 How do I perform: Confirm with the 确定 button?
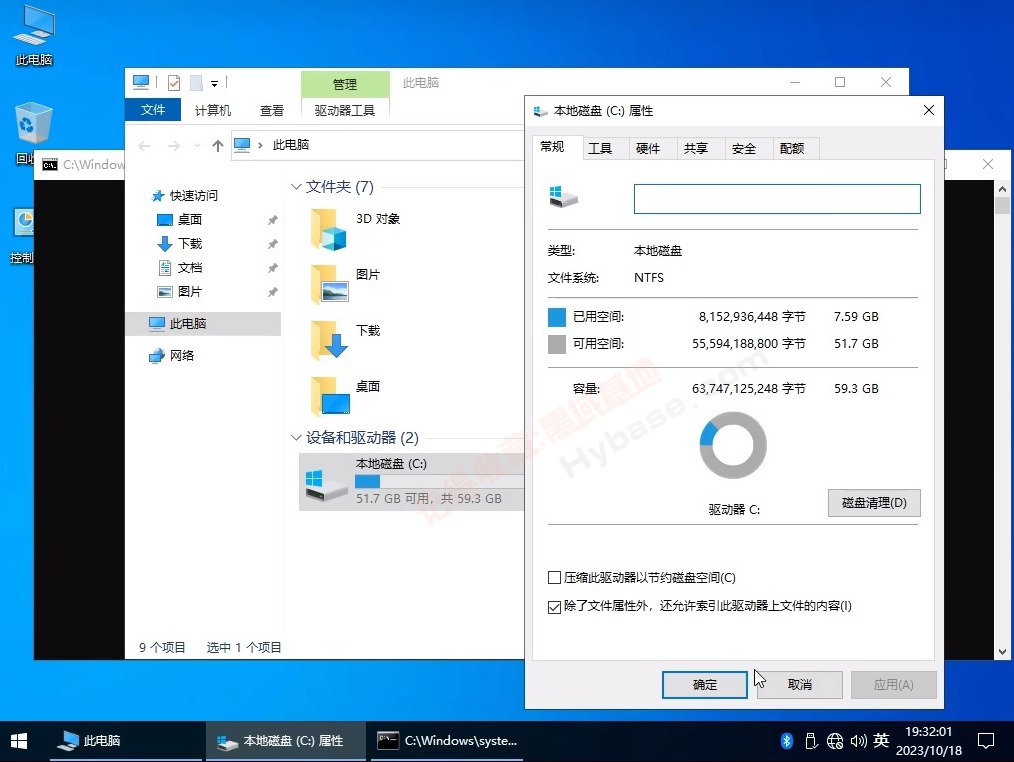tap(704, 684)
